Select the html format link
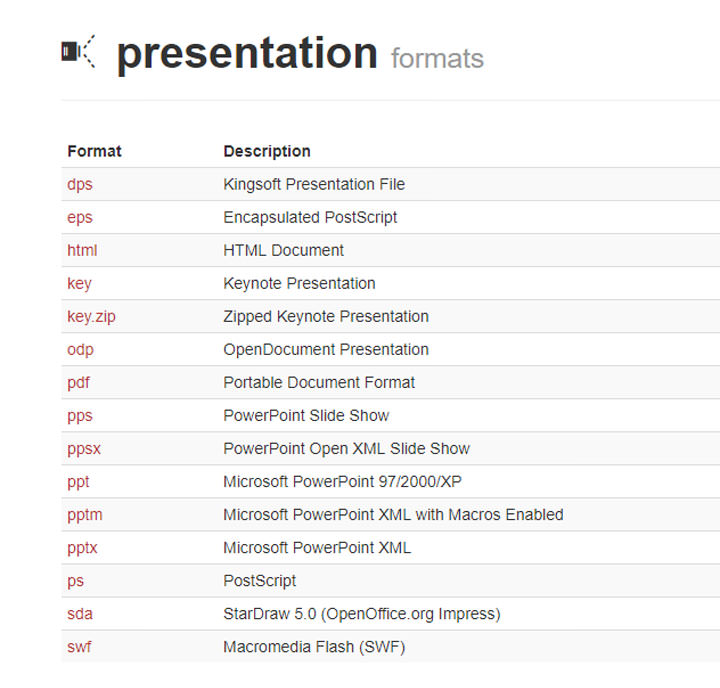This screenshot has width=720, height=688. pyautogui.click(x=82, y=250)
